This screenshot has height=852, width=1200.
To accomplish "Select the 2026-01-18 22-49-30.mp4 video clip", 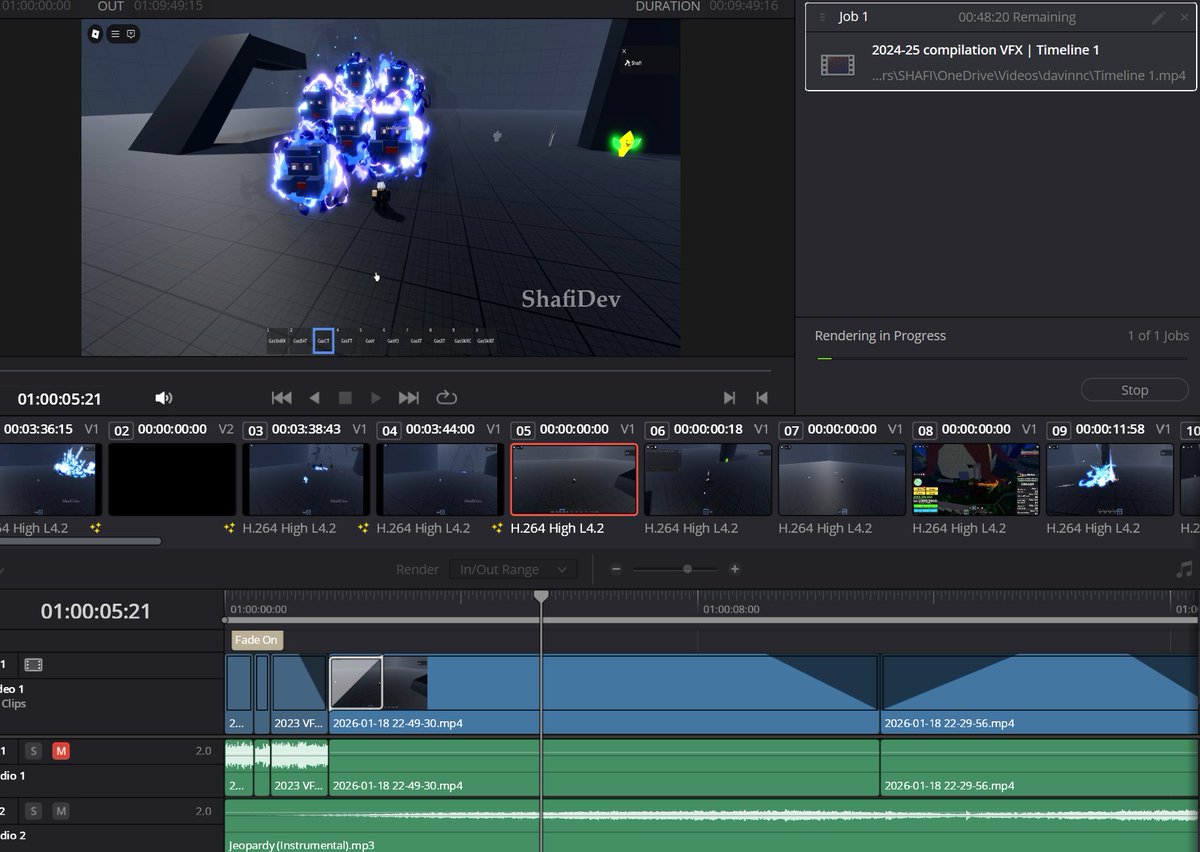I will 604,694.
